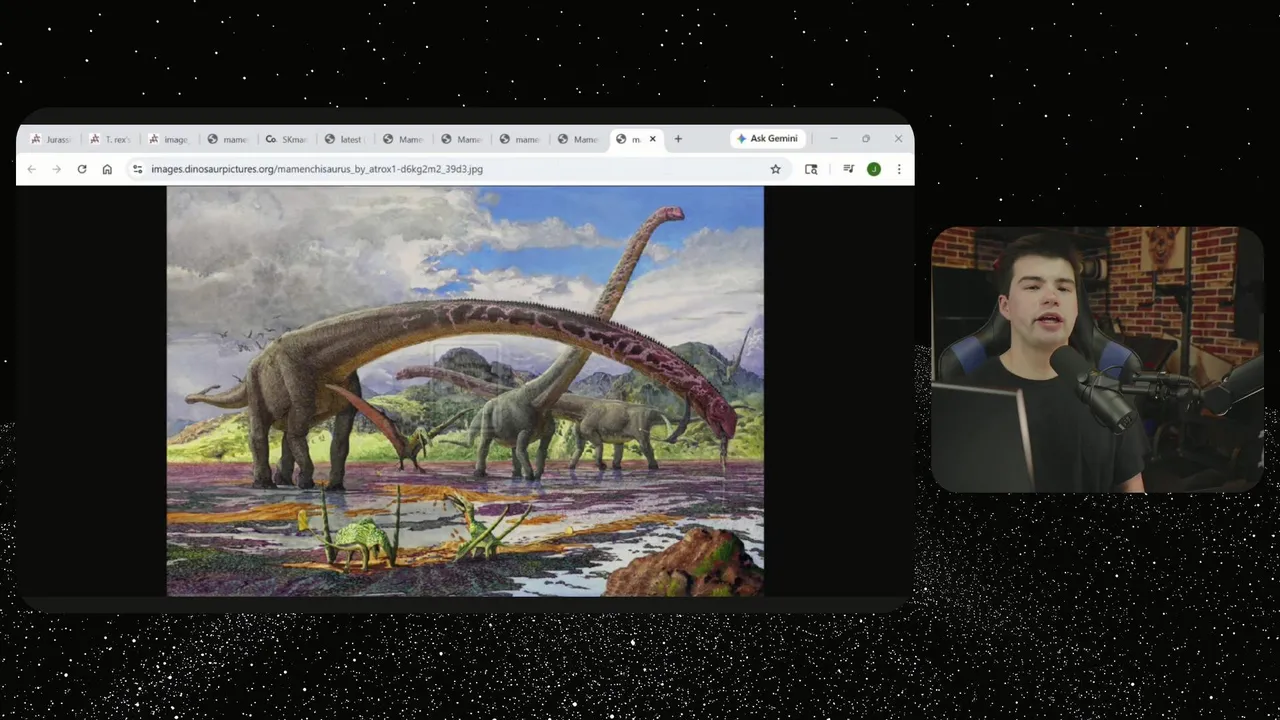Viewport: 1280px width, 720px height.
Task: Switch to the SKmar tab
Action: (285, 139)
